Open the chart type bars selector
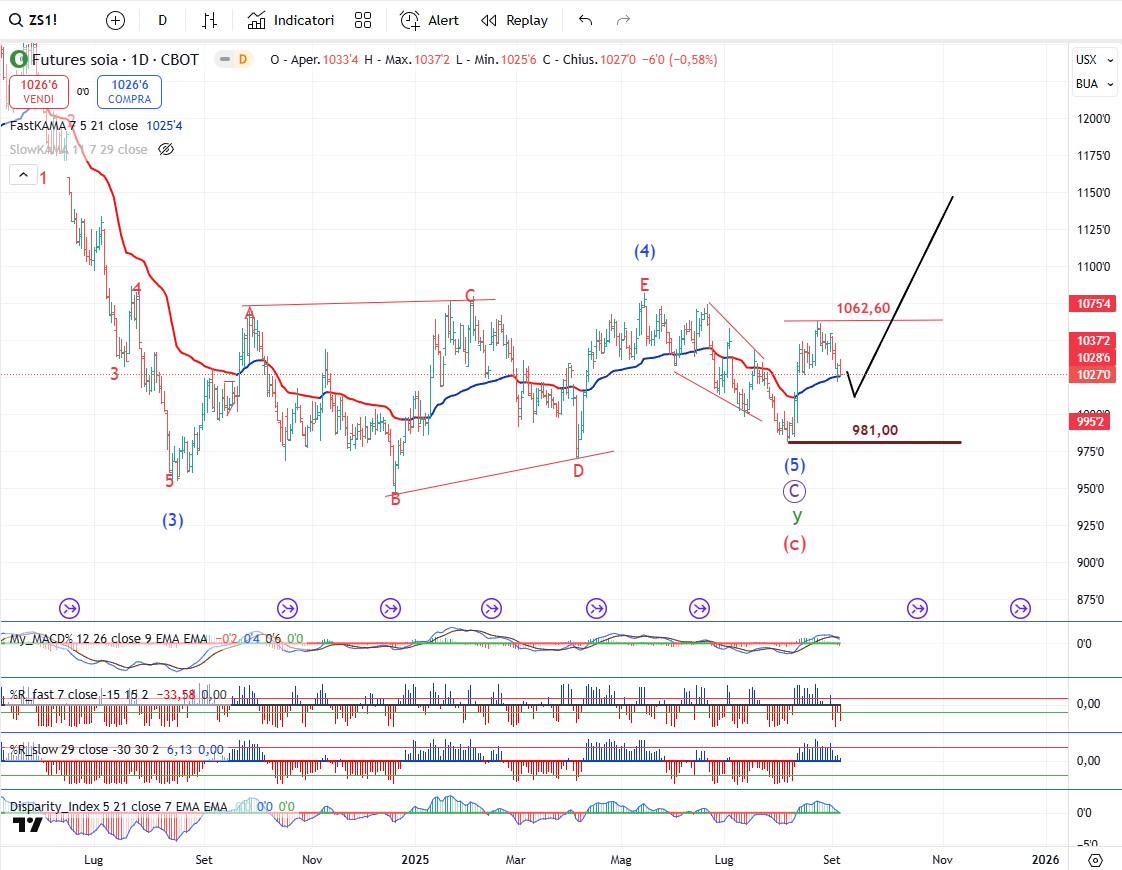Screen dimensions: 1122x870 tap(209, 20)
